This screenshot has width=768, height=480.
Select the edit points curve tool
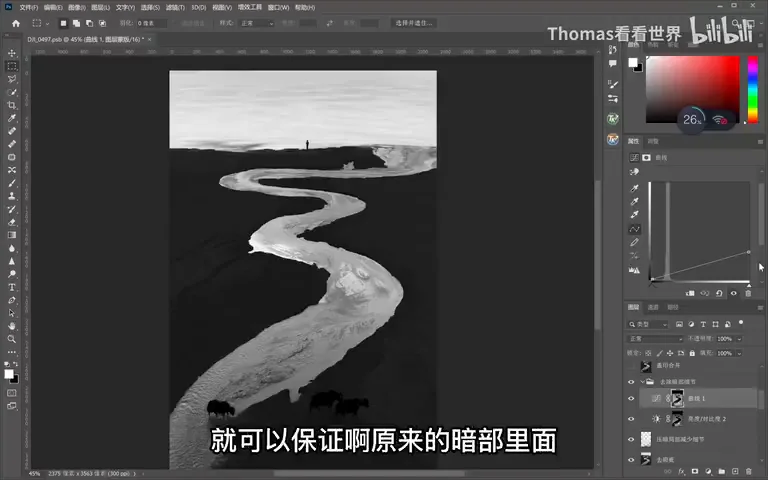(x=634, y=229)
